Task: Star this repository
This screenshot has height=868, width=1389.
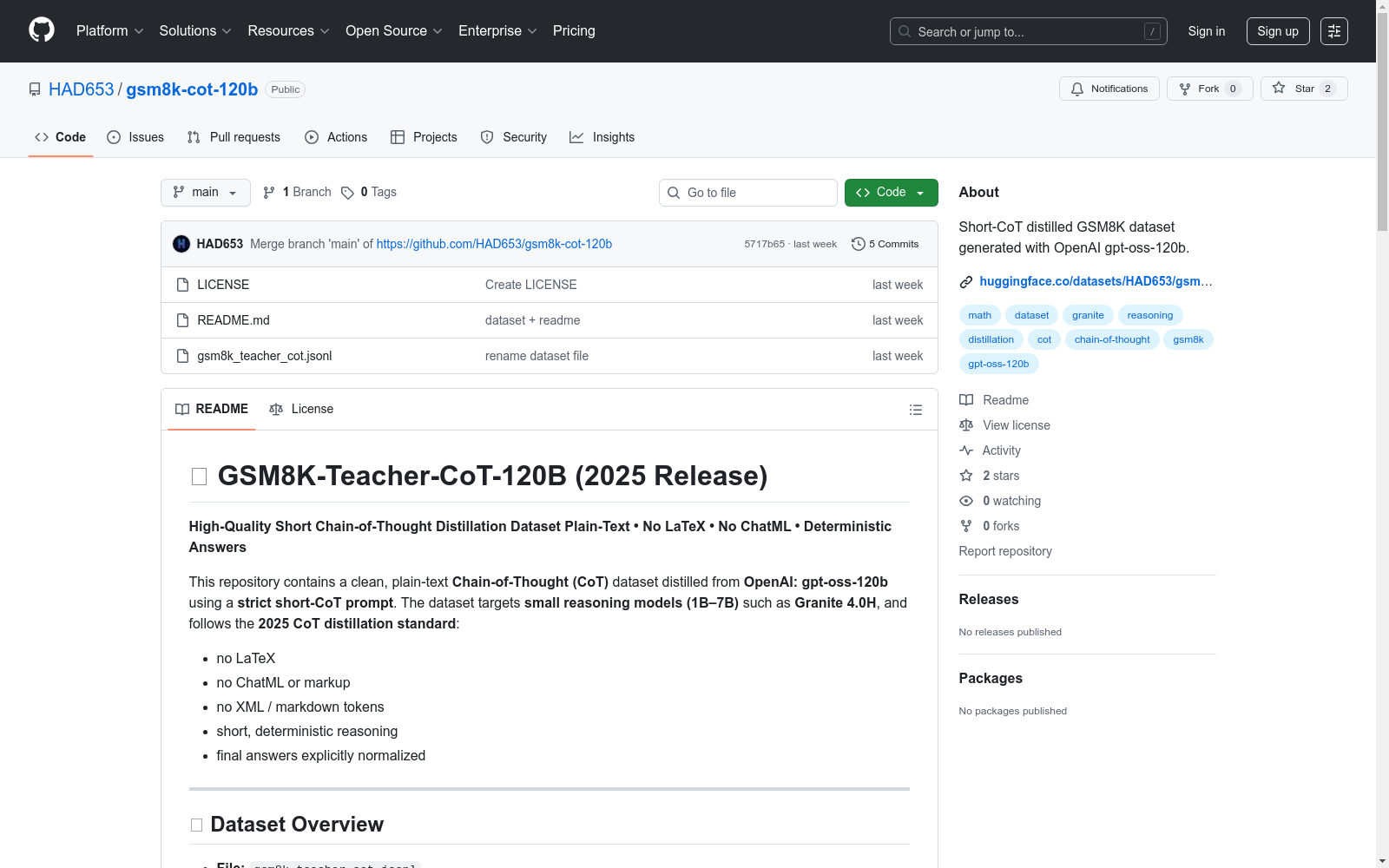Action: pos(1304,89)
